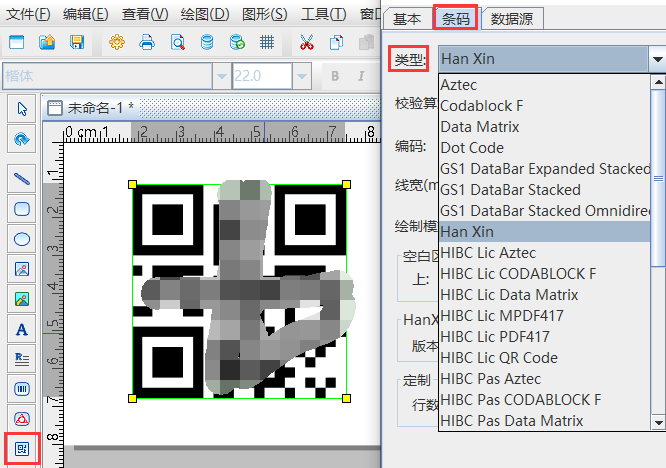Choose Data Matrix barcode type

[x=545, y=127]
